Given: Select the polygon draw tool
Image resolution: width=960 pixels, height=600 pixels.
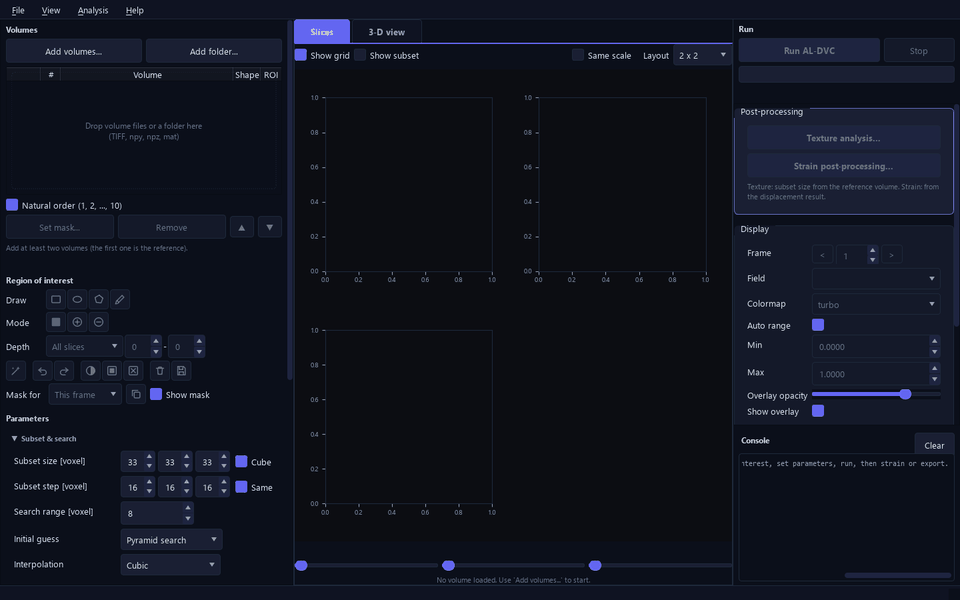Looking at the screenshot, I should pos(99,299).
